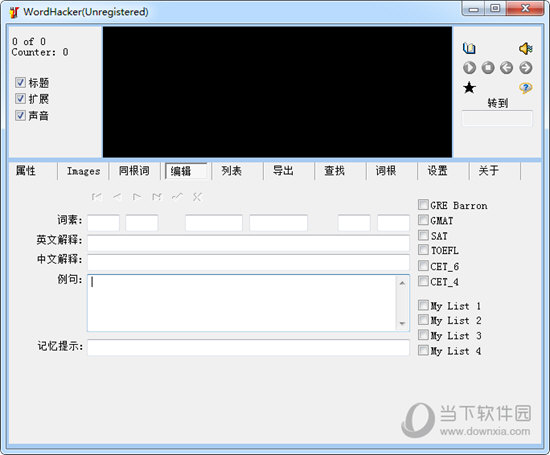The height and width of the screenshot is (455, 550).
Task: Close the WordHacker window
Action: (525, 9)
